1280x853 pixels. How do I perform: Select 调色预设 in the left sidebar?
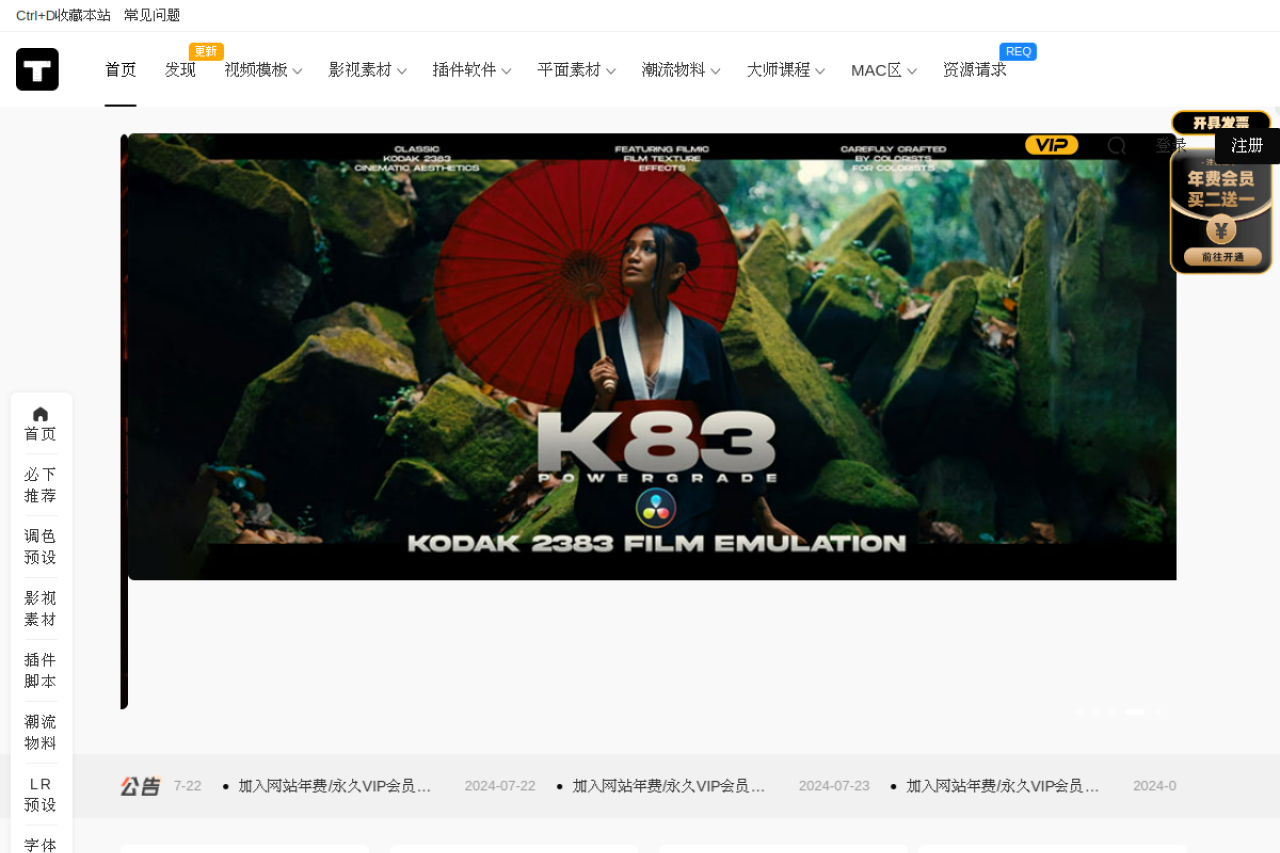pos(41,547)
